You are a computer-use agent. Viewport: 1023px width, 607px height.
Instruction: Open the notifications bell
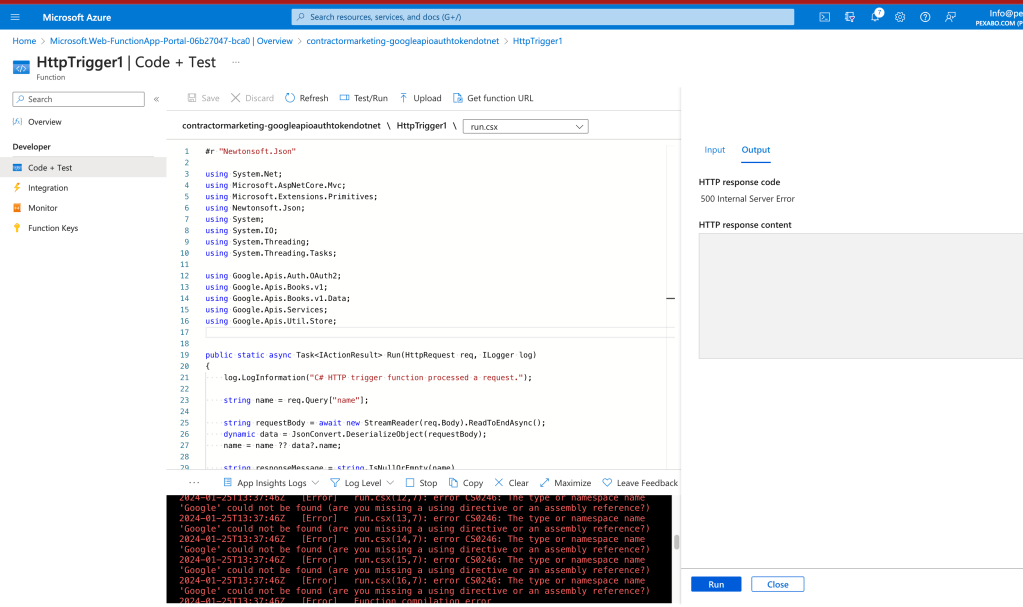click(x=875, y=16)
